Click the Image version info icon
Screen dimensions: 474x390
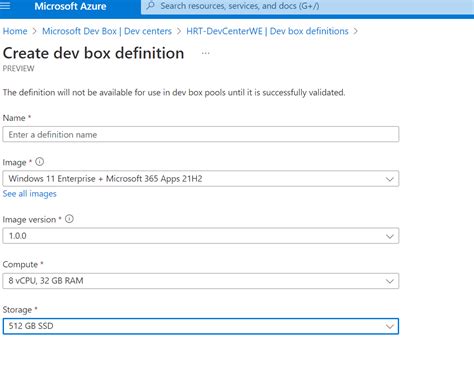pos(69,219)
